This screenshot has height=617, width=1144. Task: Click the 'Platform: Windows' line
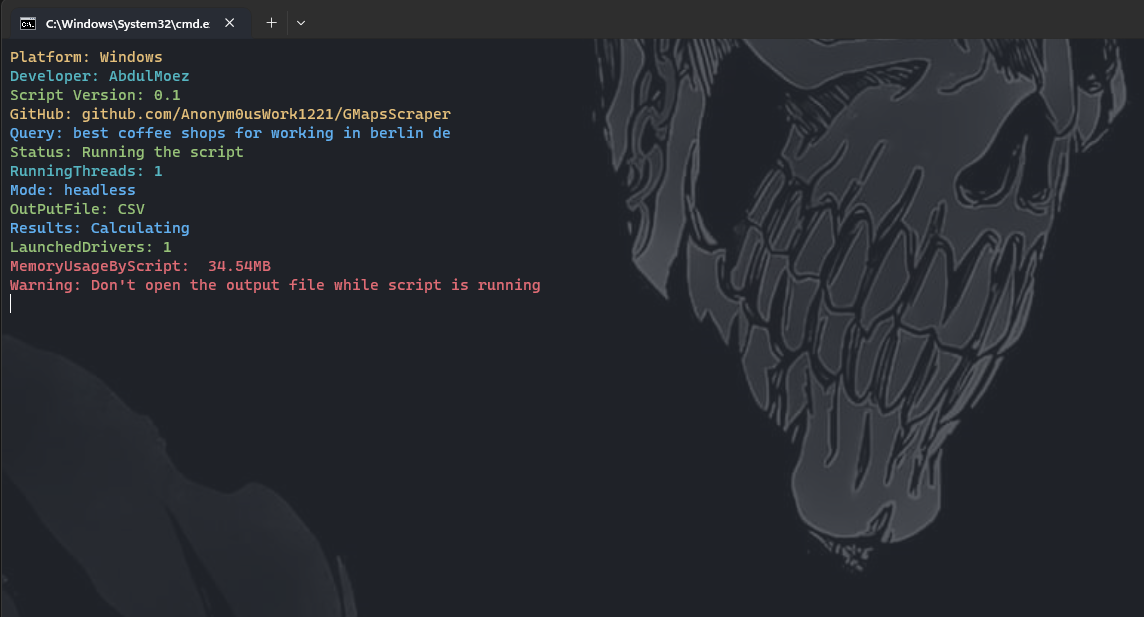[x=86, y=57]
